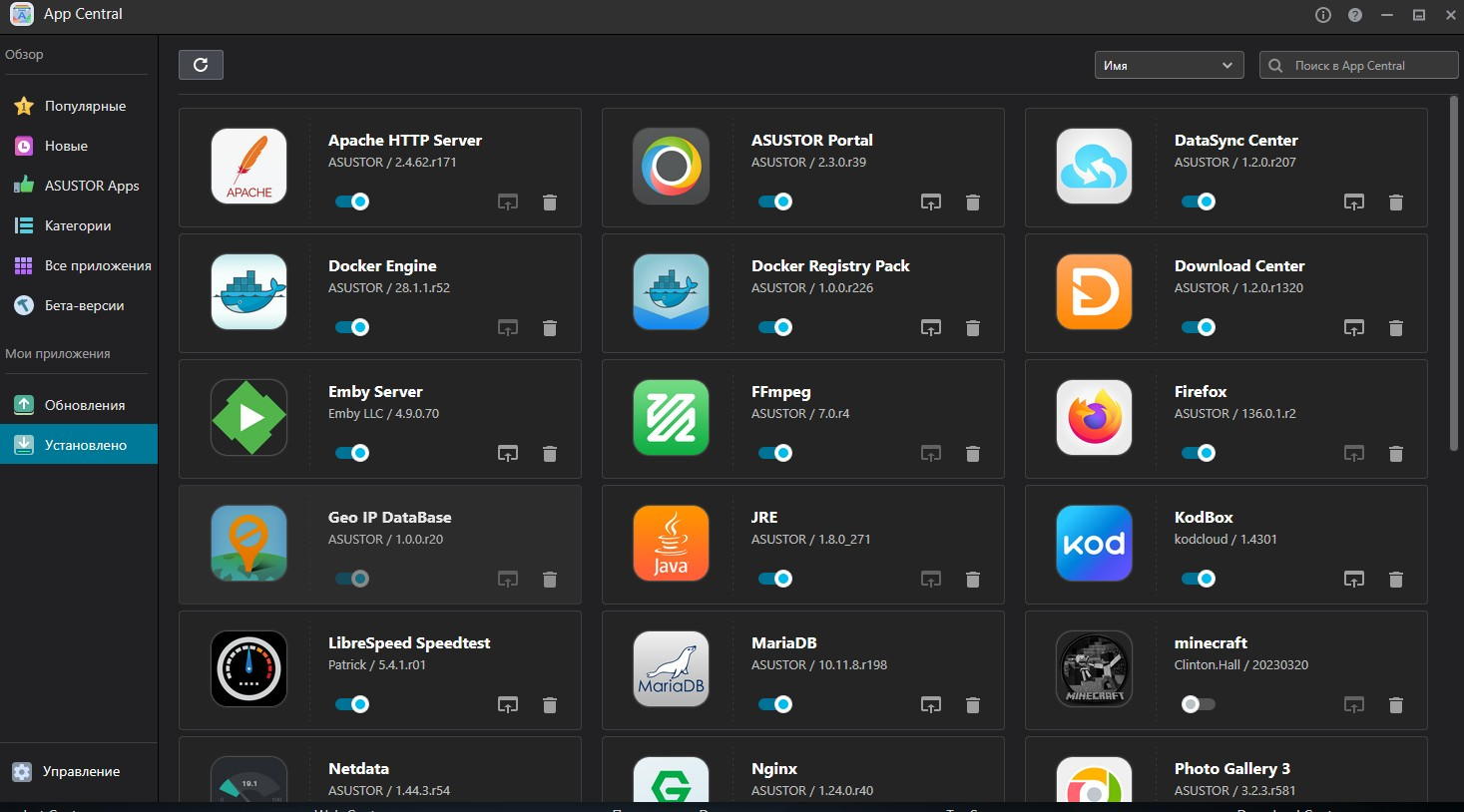Click the open-in-window icon for ASUSTOR Portal
The height and width of the screenshot is (812, 1464).
tap(931, 203)
